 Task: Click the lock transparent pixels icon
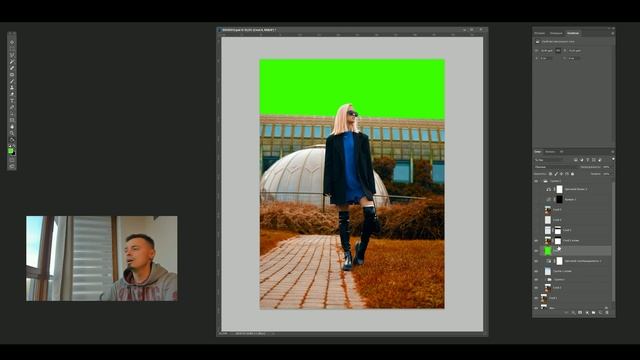click(x=550, y=174)
